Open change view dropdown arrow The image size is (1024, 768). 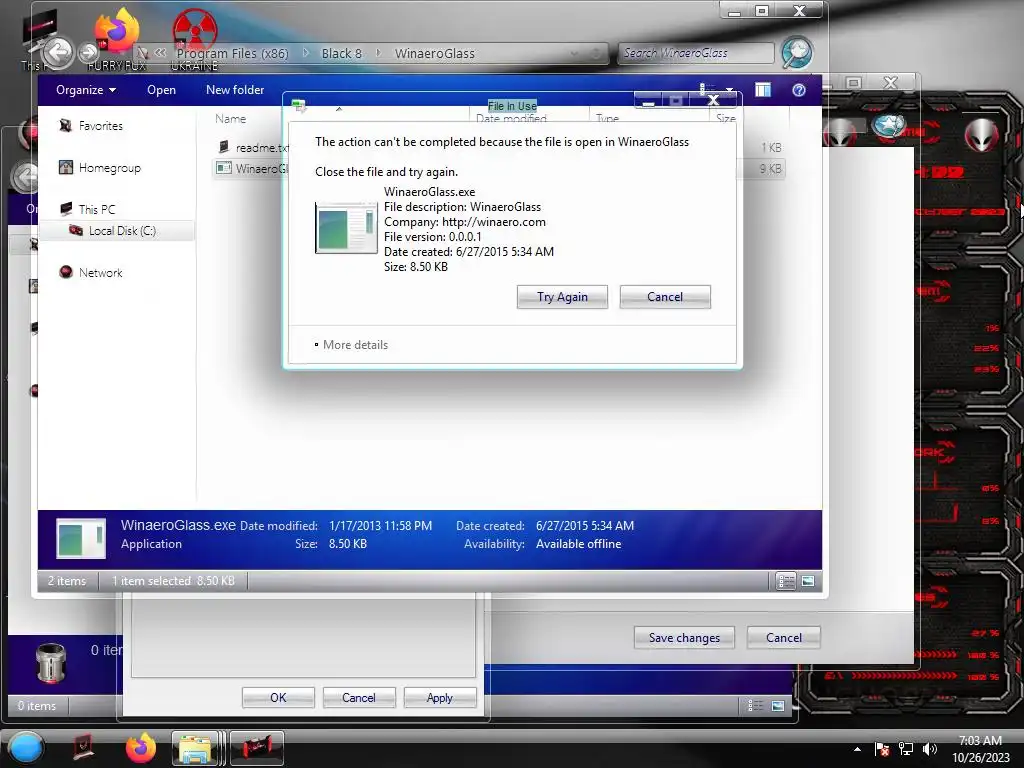(x=729, y=90)
